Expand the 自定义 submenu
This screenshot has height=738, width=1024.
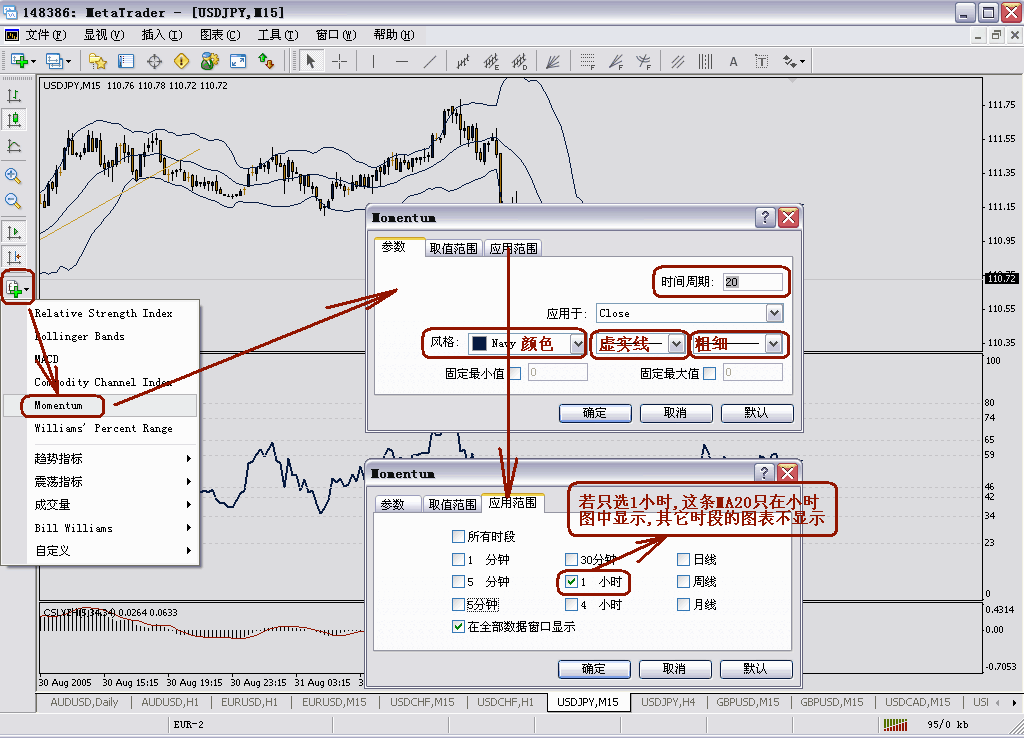[114, 551]
